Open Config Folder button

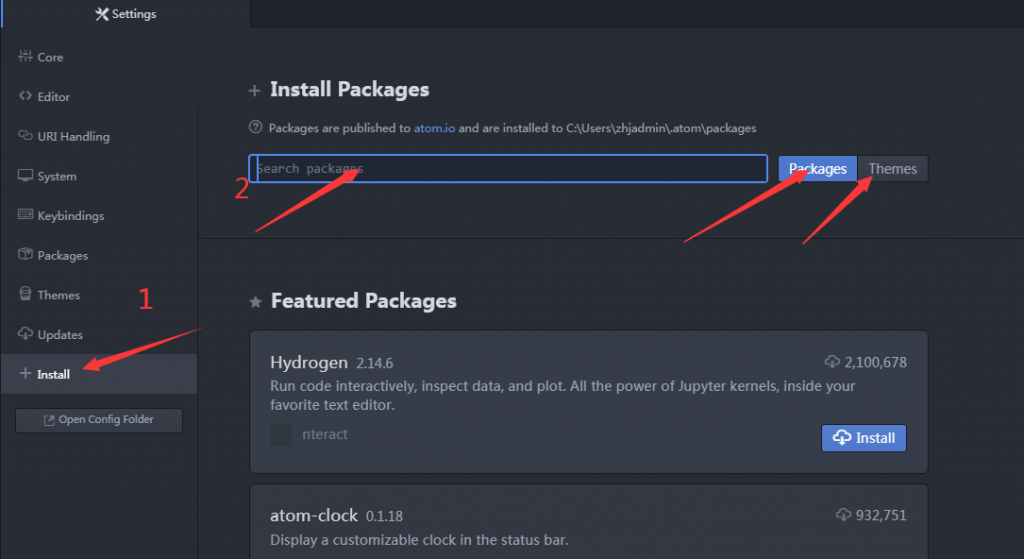coord(99,420)
